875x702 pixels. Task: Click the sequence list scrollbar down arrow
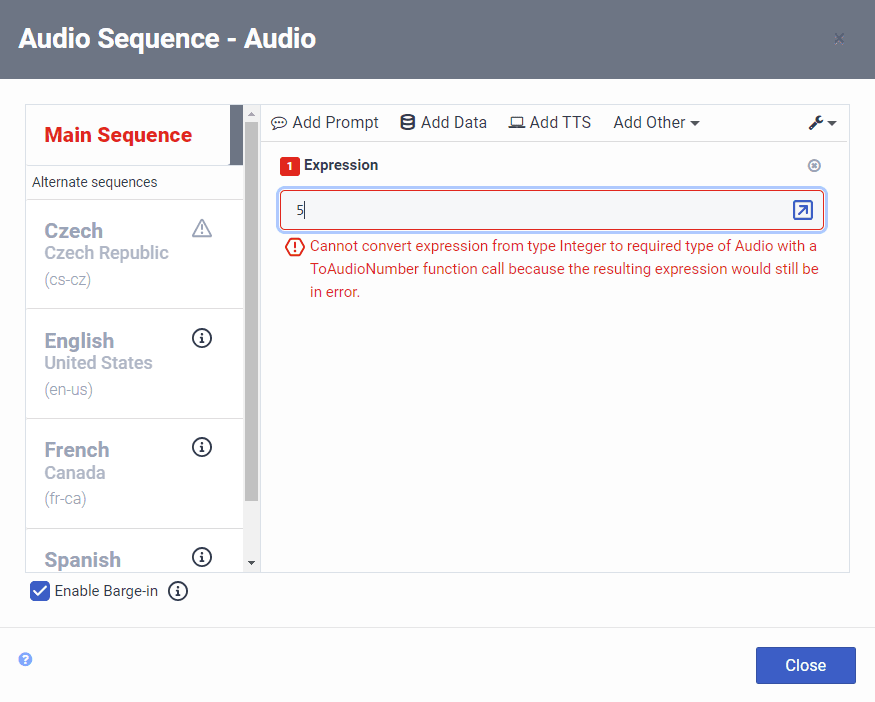(251, 563)
